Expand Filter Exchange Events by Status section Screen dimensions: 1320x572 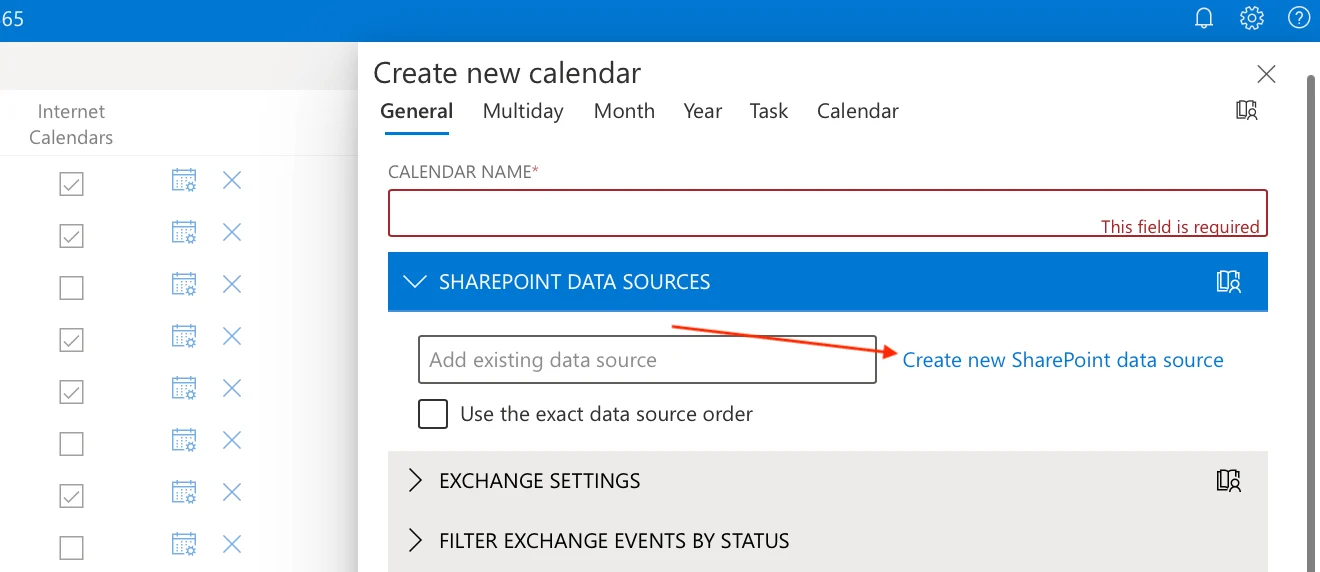415,541
